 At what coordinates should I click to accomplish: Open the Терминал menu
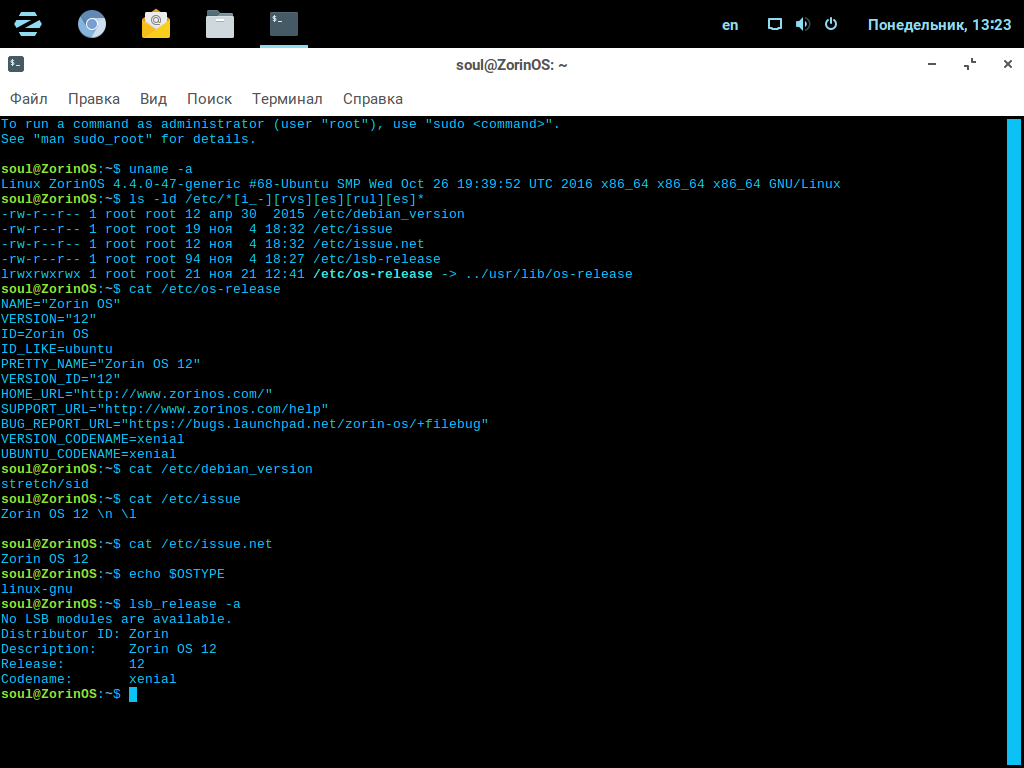(x=287, y=99)
